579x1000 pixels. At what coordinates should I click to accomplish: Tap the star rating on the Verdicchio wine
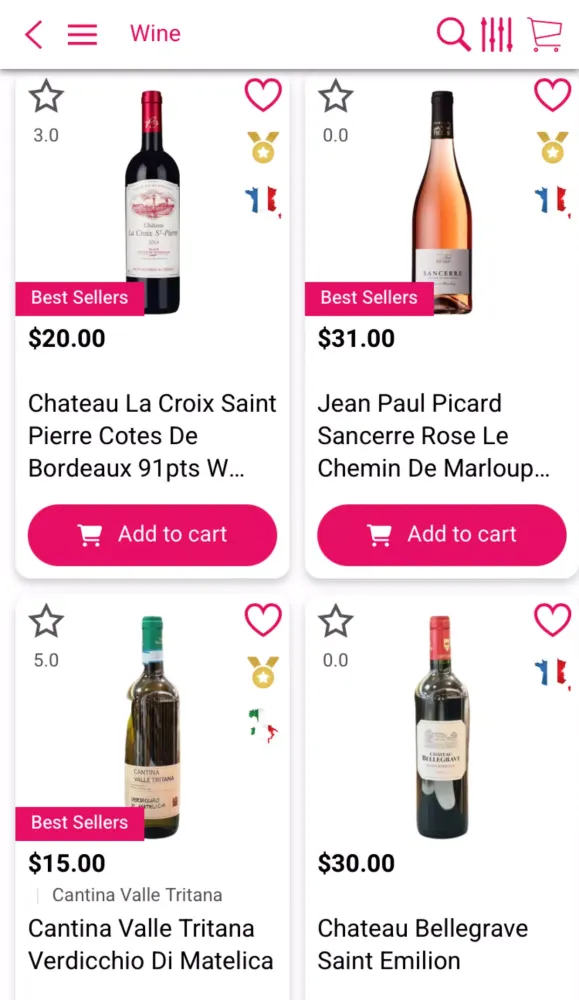tap(46, 620)
